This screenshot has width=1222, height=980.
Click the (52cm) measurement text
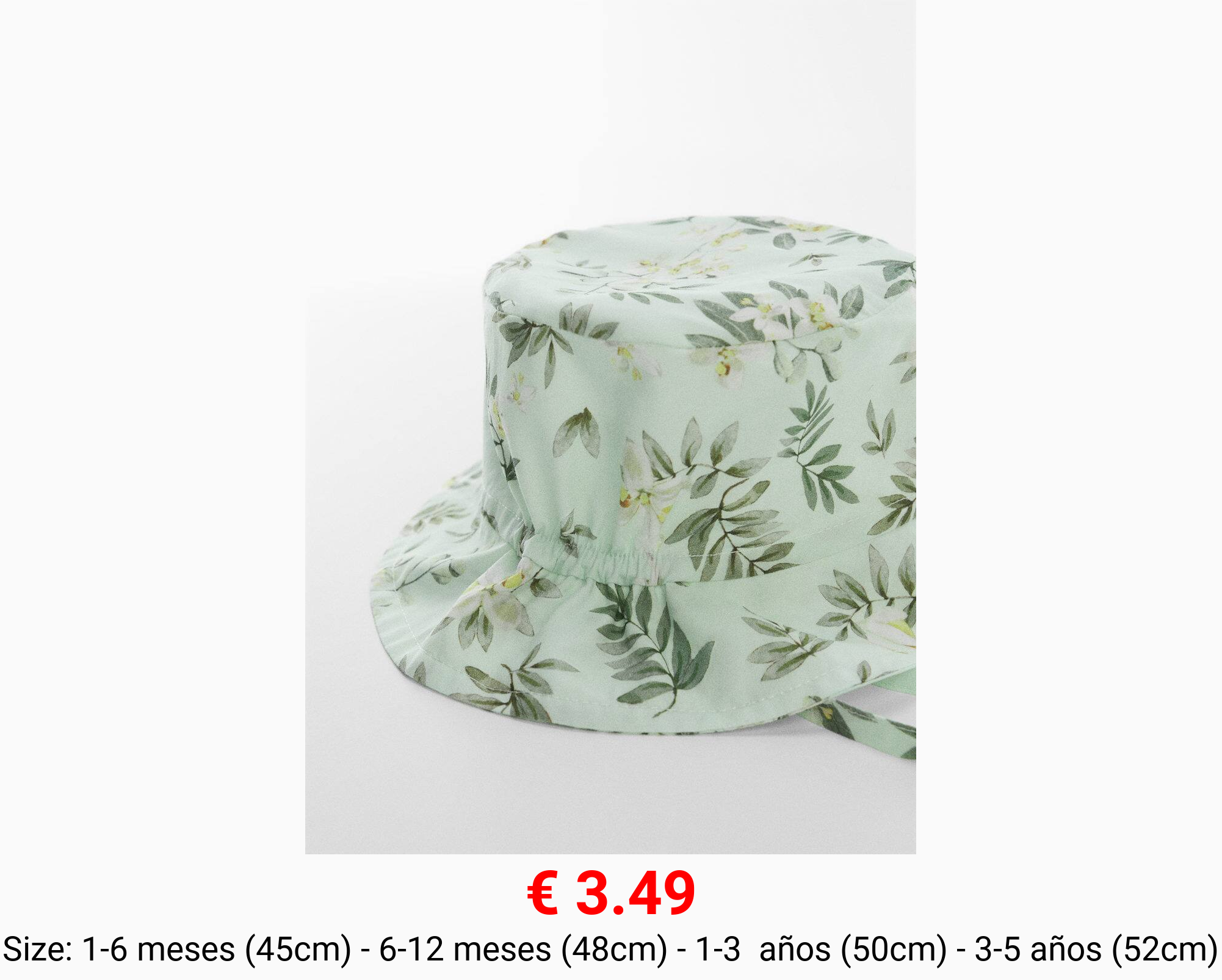pos(1165,950)
